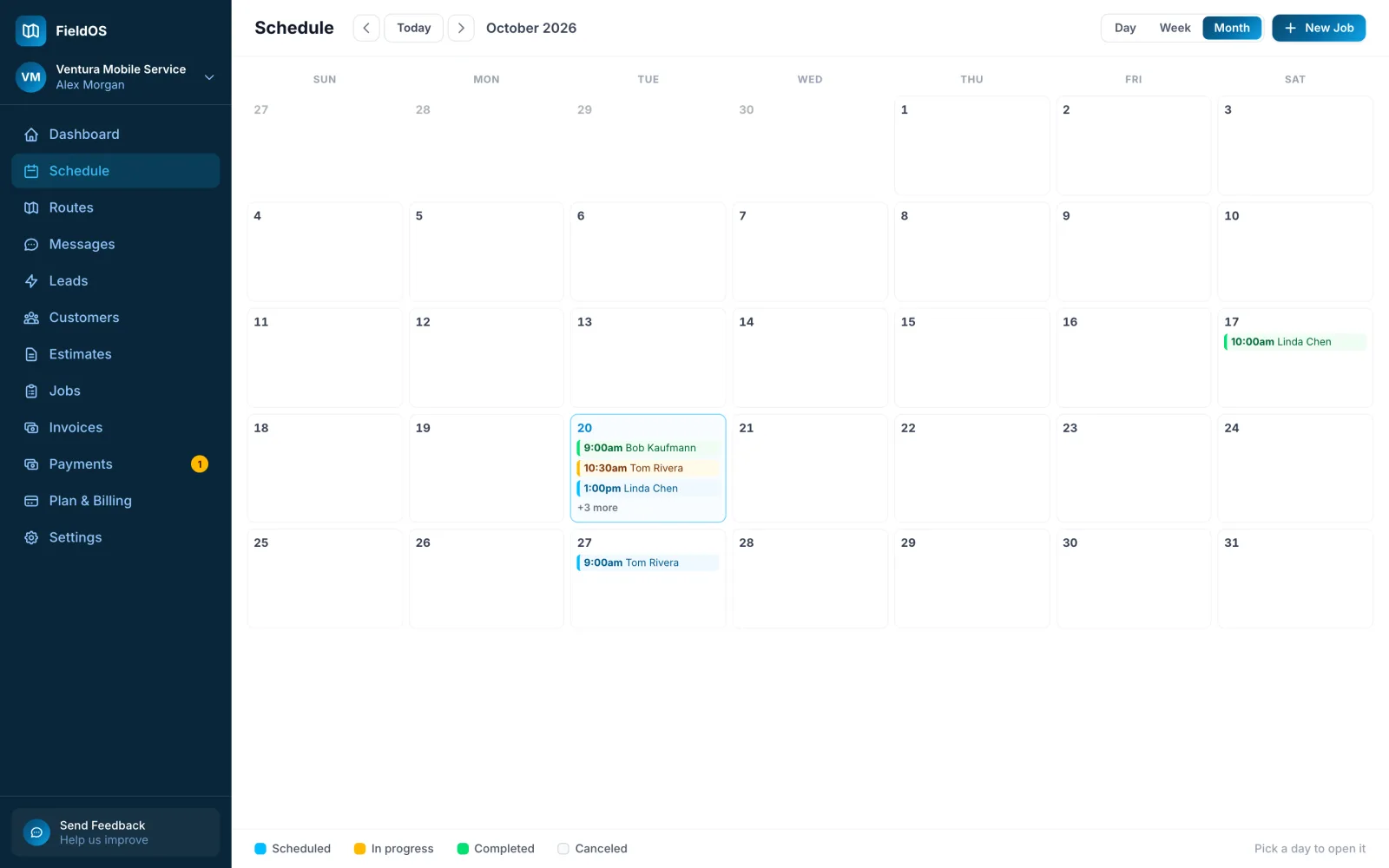Expand the Ventura Mobile Service account dropdown
The image size is (1389, 868).
coord(209,77)
